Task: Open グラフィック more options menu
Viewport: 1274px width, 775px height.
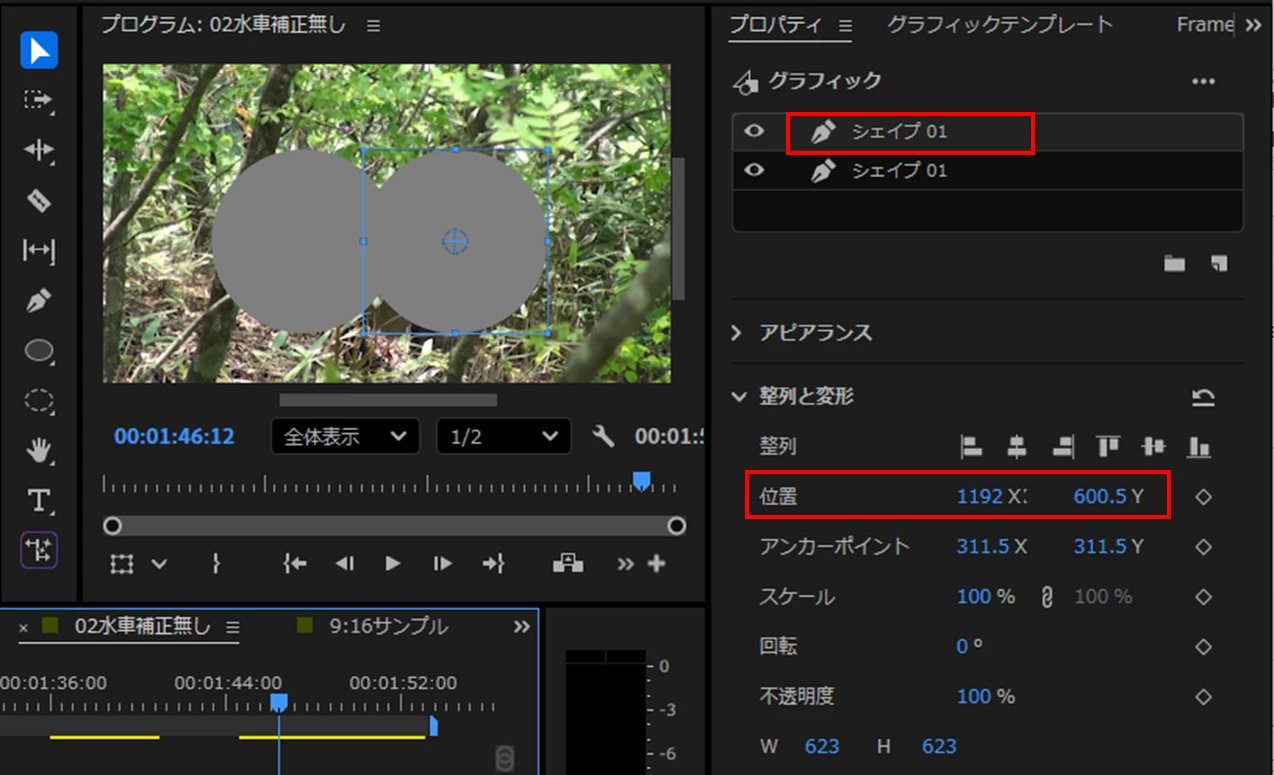Action: click(x=1204, y=82)
